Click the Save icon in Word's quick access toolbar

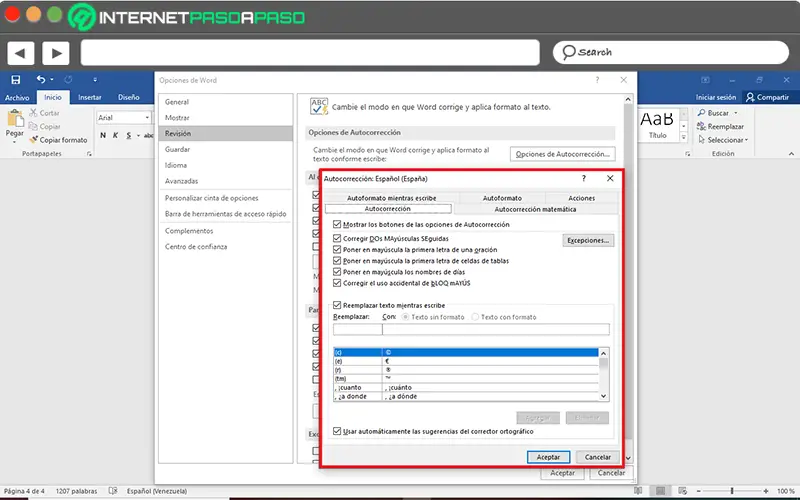16,80
